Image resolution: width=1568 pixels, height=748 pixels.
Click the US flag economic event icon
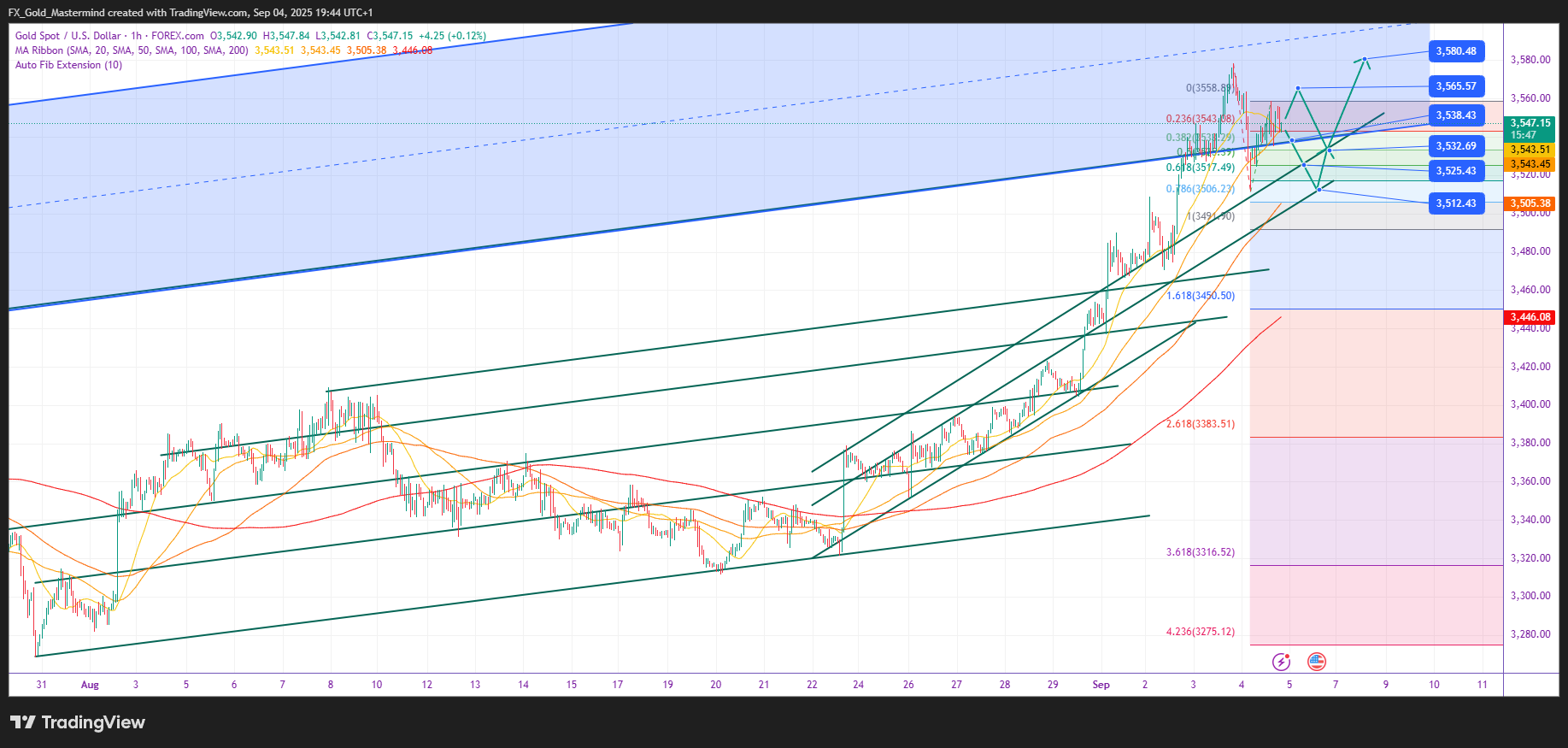click(1317, 662)
